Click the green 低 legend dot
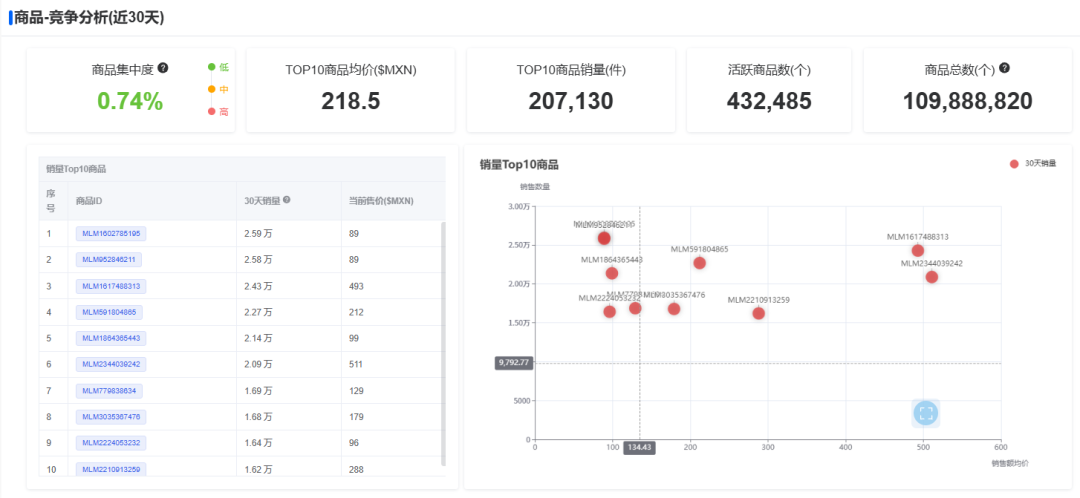1080x498 pixels. 211,67
